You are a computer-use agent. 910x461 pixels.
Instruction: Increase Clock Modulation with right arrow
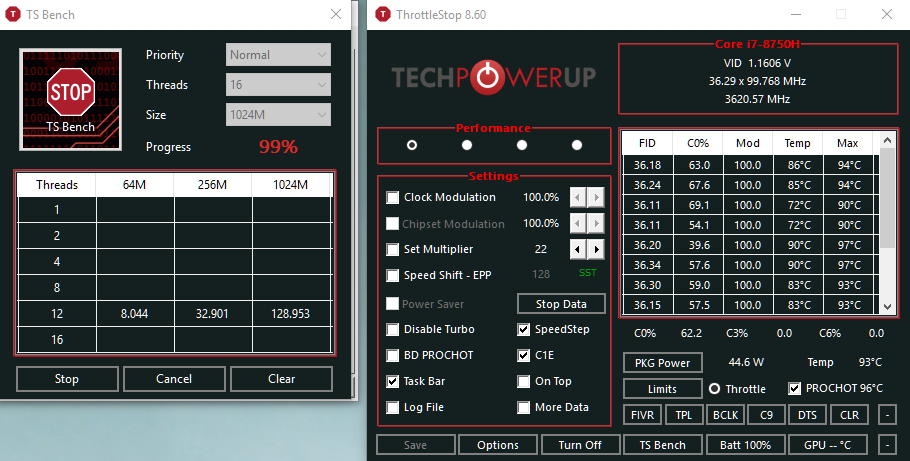click(x=596, y=197)
